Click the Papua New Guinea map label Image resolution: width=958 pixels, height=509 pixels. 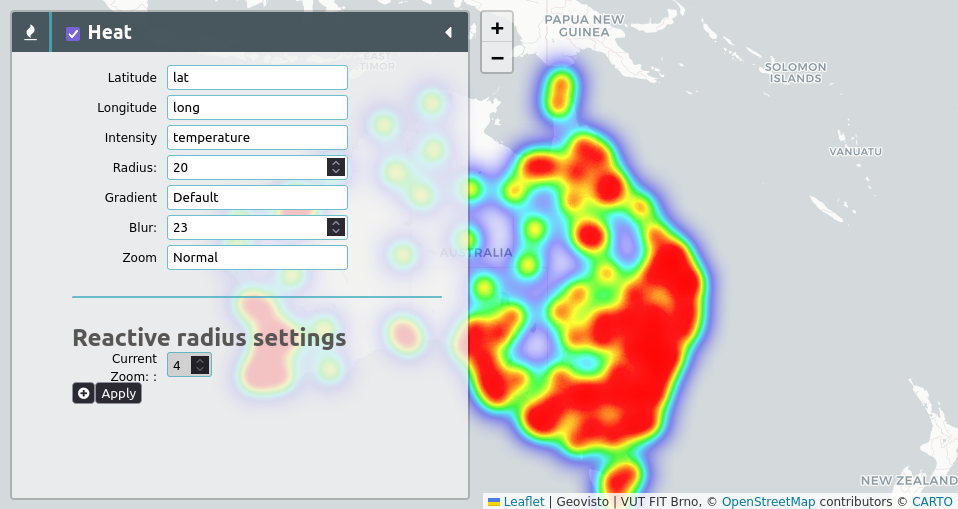(584, 26)
